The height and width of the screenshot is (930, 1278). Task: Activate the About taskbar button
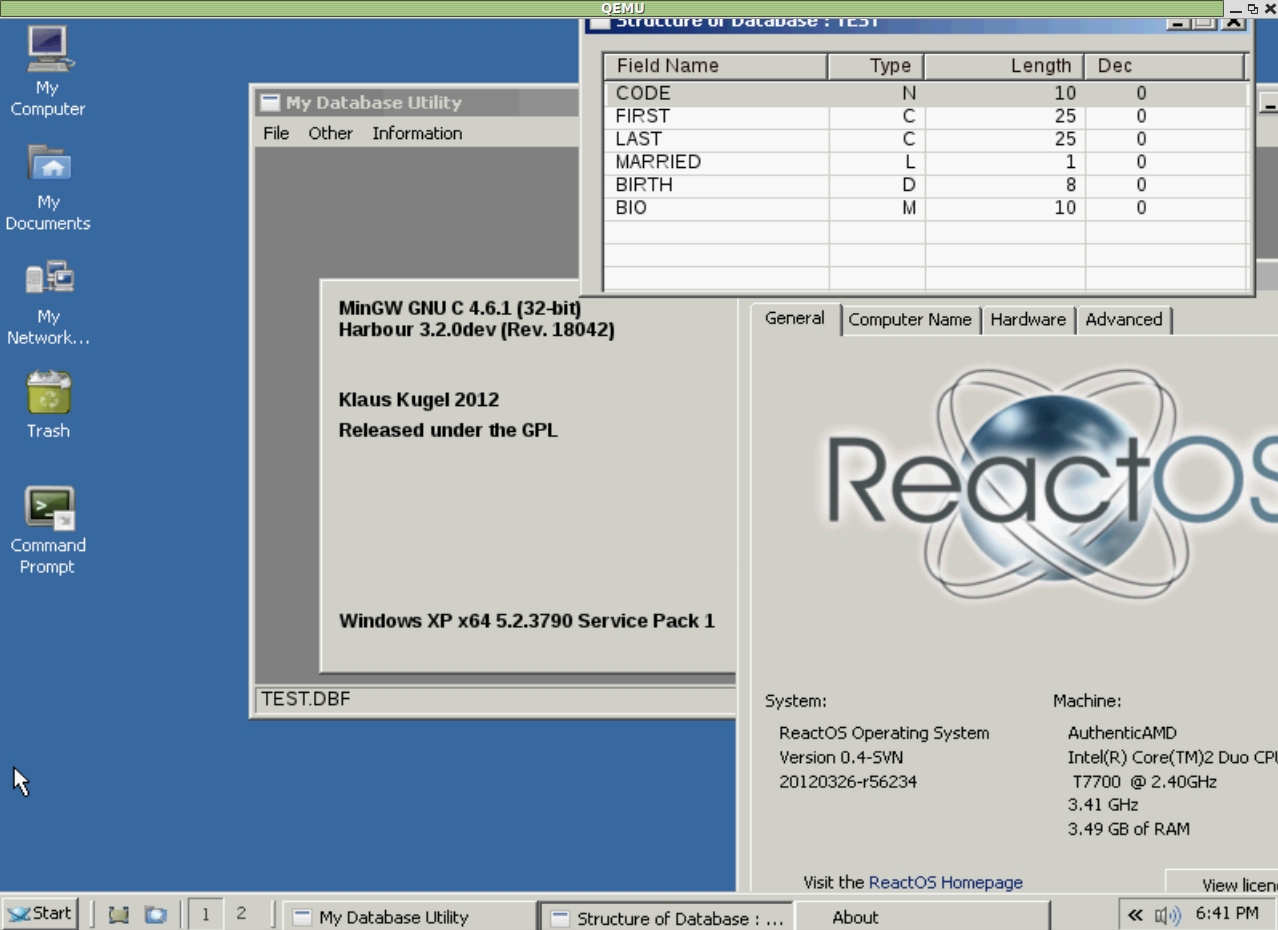(923, 916)
